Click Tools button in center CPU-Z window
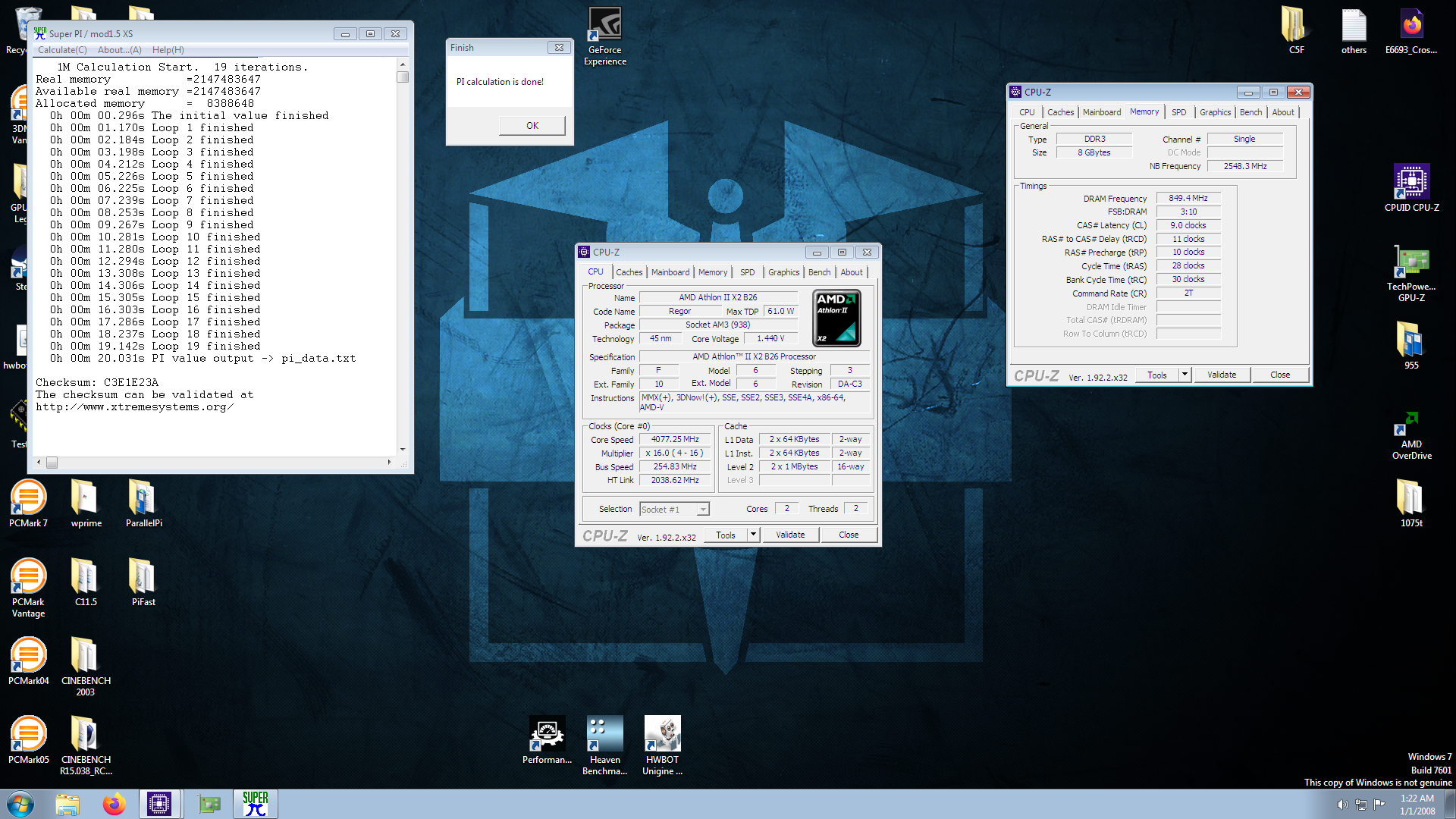Screen dimensions: 1456x819 [x=726, y=535]
